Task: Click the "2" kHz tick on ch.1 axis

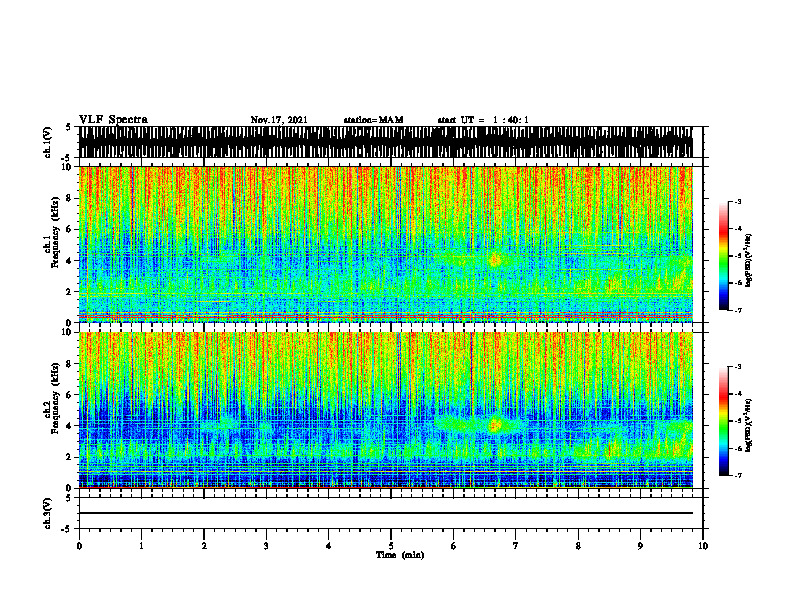Action: 70,292
